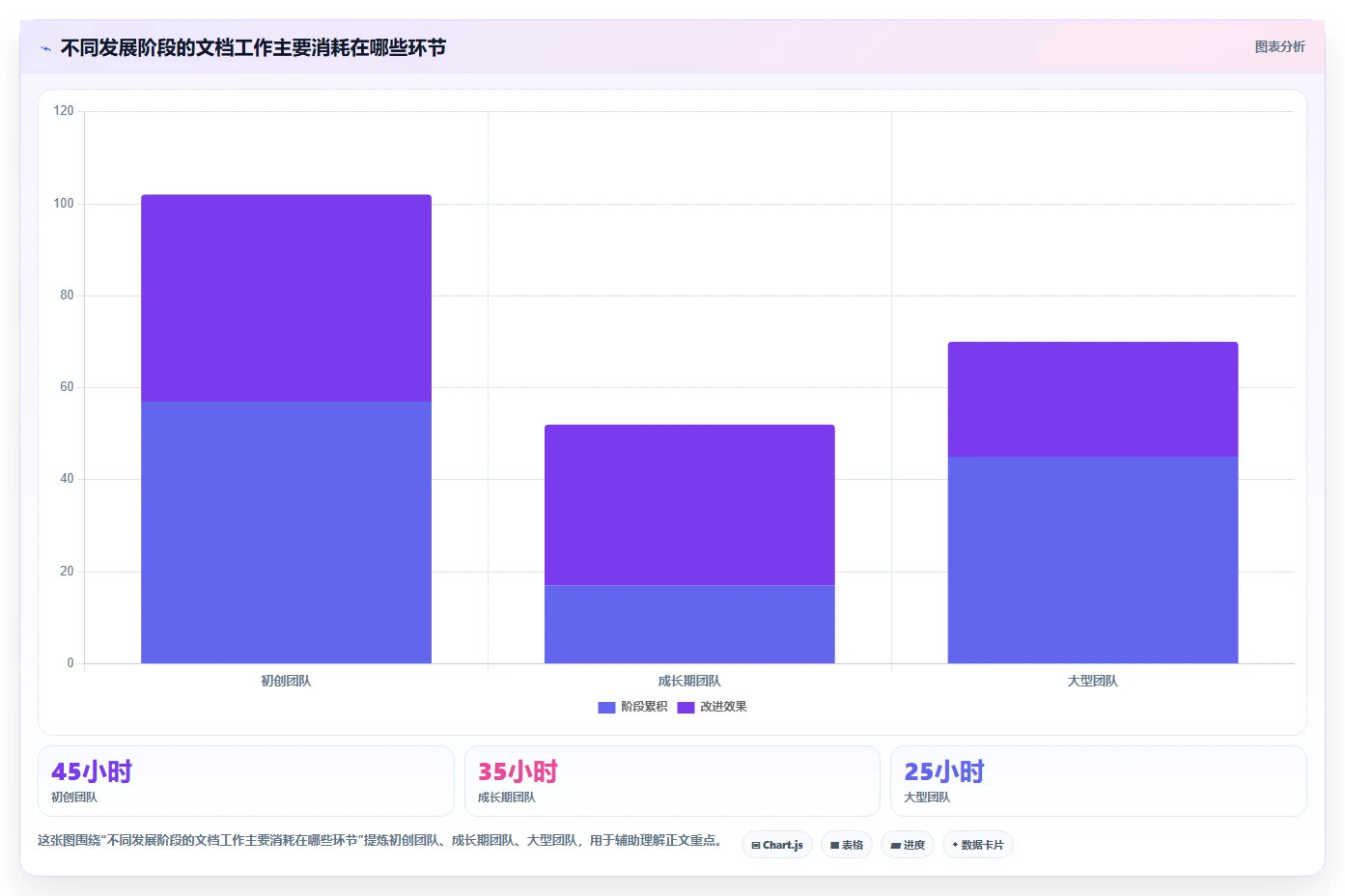Select the 35小时 成长期团队 data card
This screenshot has height=896, width=1345.
tap(672, 781)
